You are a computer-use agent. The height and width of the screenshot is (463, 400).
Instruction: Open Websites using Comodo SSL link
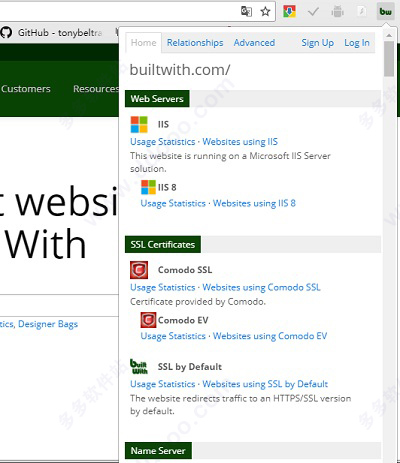click(x=261, y=287)
